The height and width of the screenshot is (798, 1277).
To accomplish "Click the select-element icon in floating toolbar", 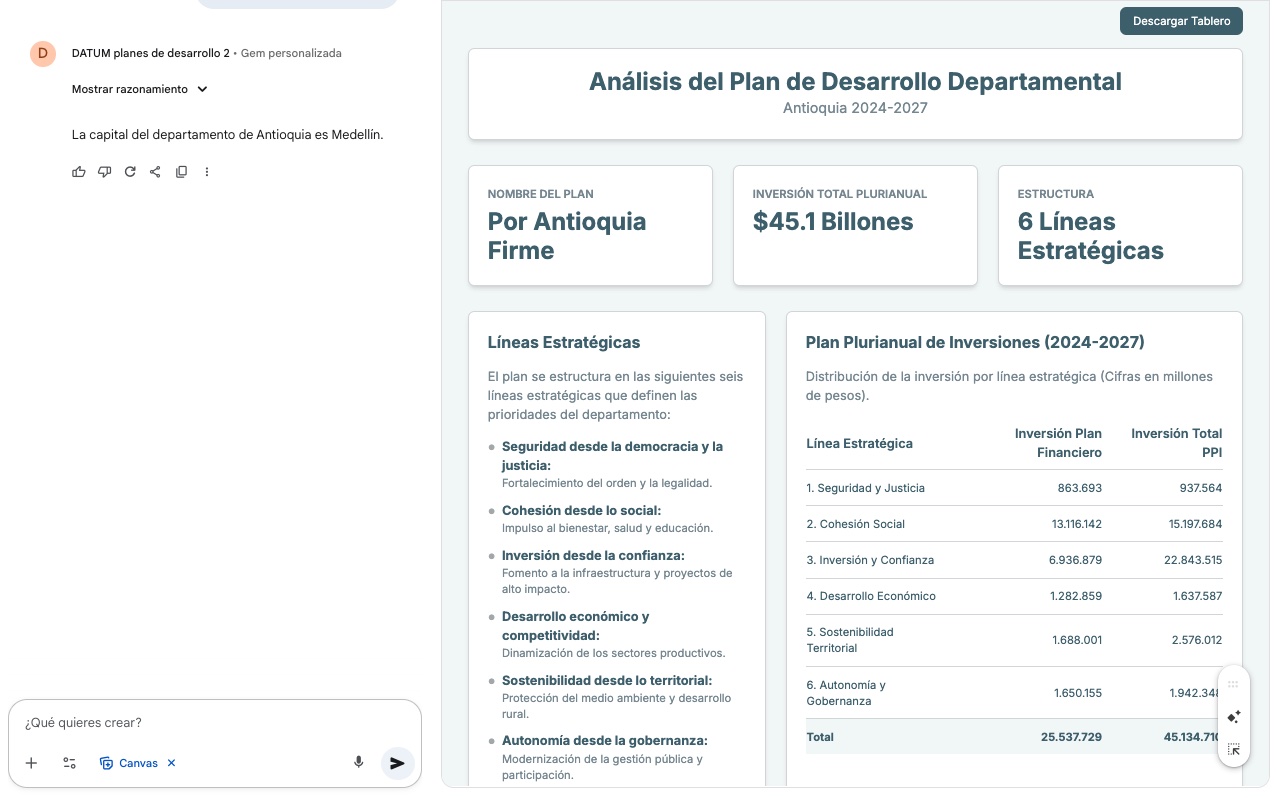I will click(x=1233, y=749).
